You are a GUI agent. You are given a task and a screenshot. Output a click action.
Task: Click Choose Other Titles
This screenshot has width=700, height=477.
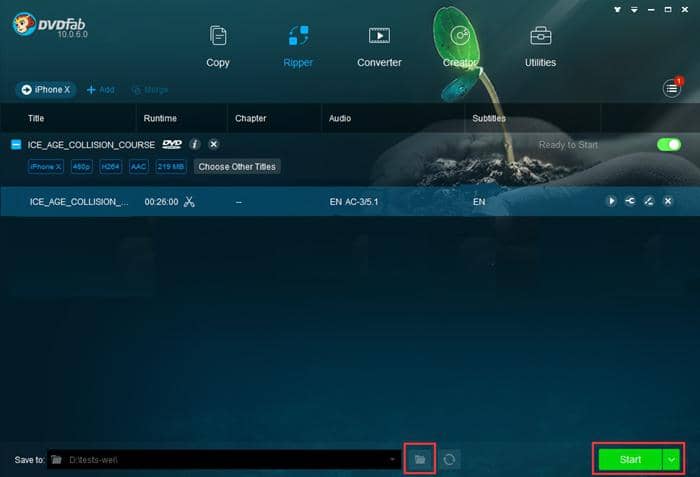coord(237,167)
